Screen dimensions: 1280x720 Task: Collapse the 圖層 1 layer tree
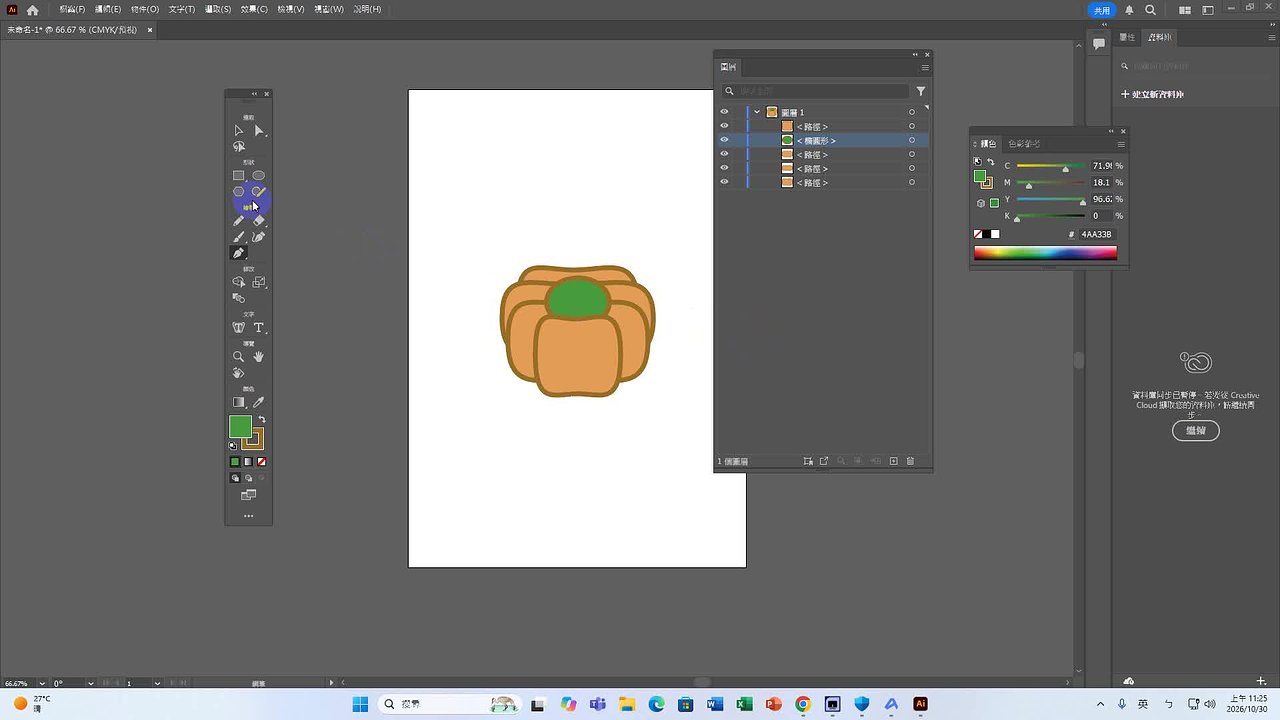[x=757, y=112]
